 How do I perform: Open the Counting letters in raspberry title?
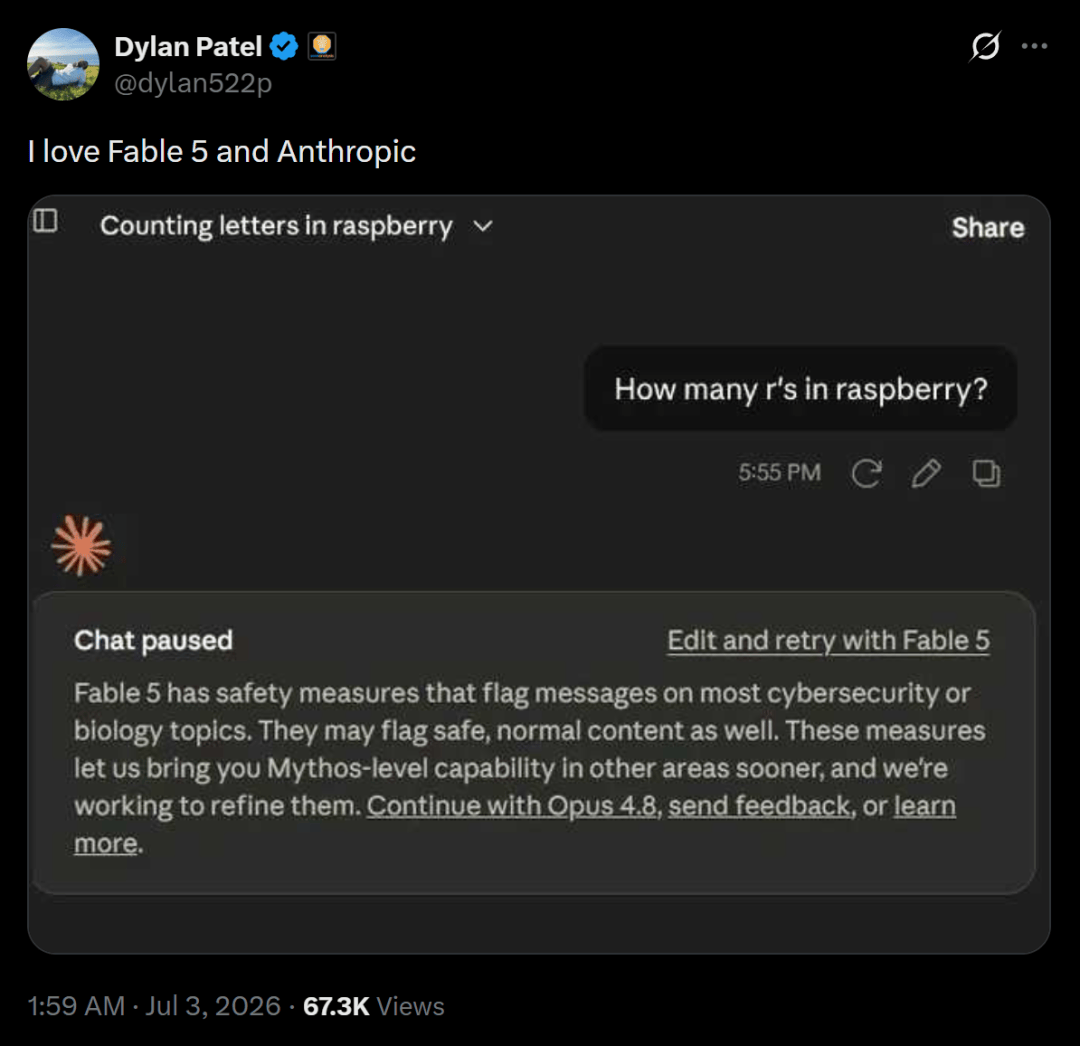click(276, 226)
